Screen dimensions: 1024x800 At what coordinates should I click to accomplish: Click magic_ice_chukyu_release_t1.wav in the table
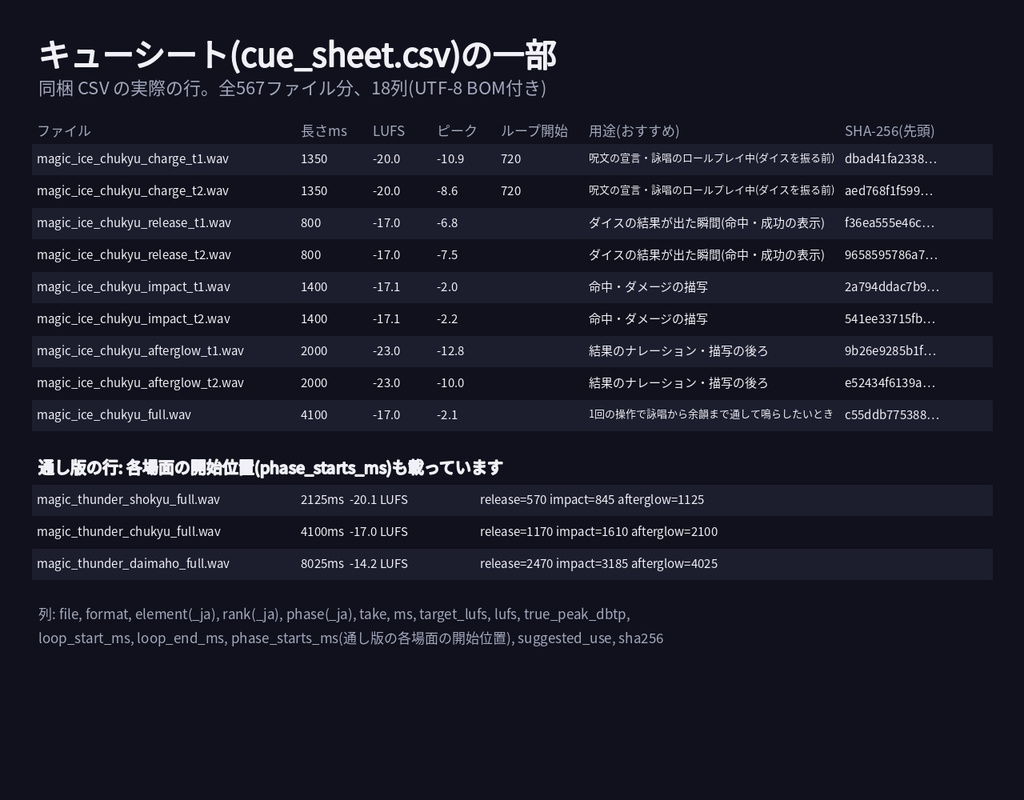point(134,223)
